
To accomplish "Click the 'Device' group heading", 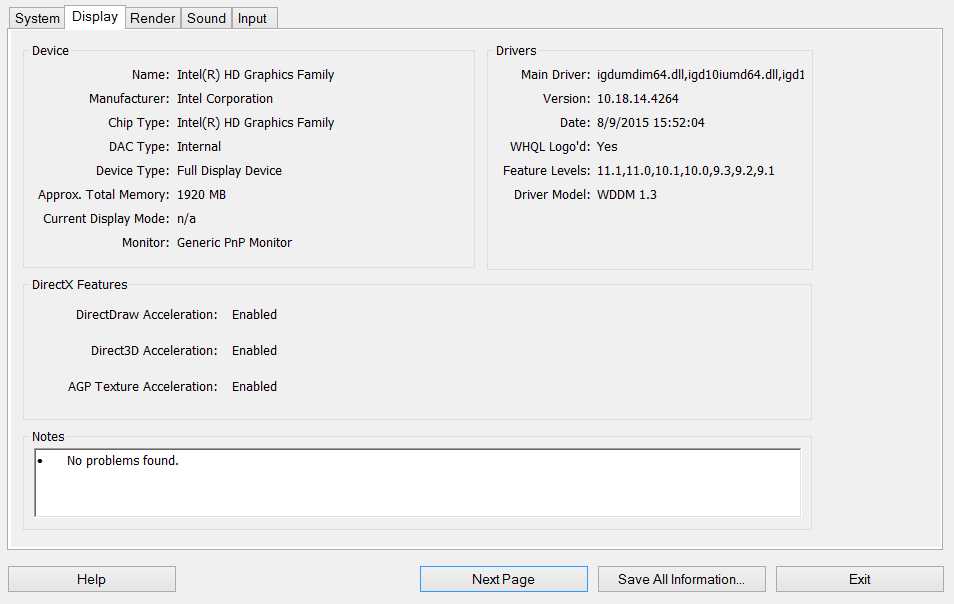I will click(x=50, y=50).
